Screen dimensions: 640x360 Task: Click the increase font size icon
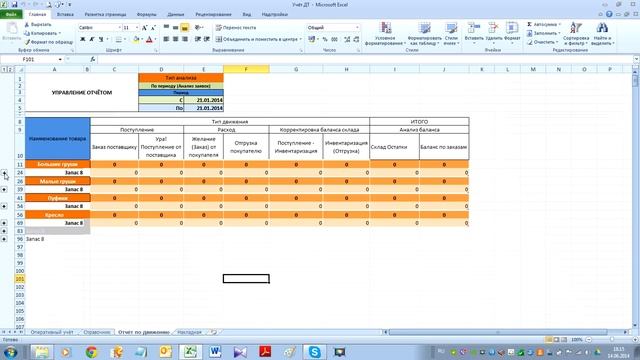tap(144, 28)
